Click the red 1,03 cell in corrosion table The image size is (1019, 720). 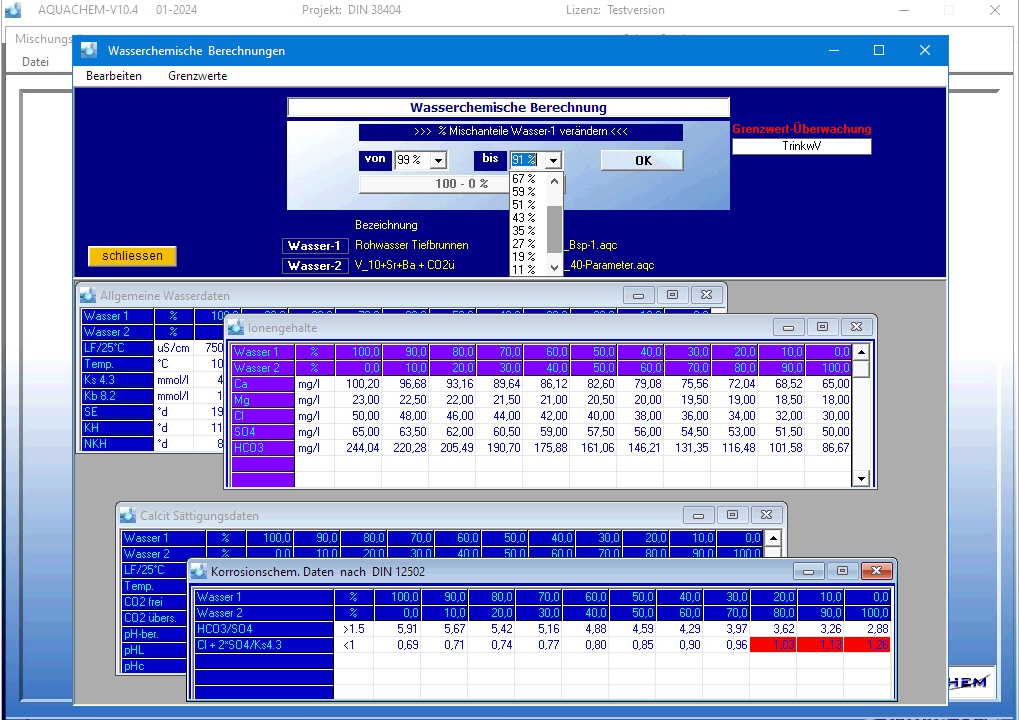tap(773, 645)
